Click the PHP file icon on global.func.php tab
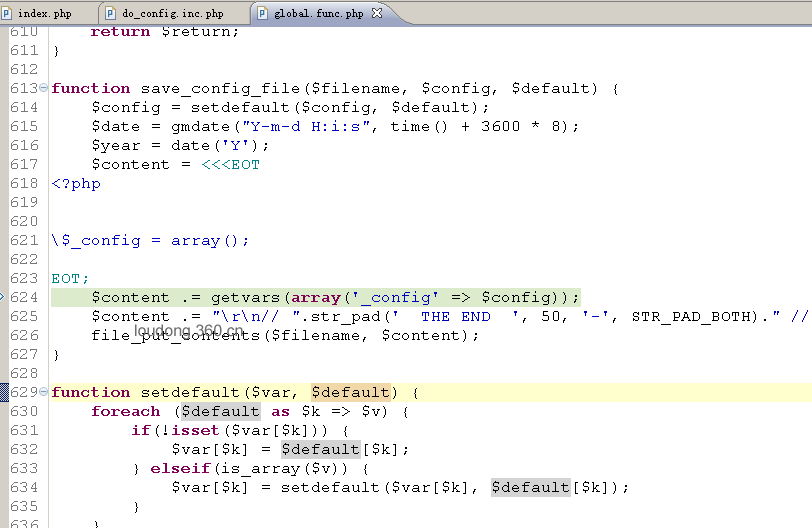This screenshot has width=812, height=528. 262,14
